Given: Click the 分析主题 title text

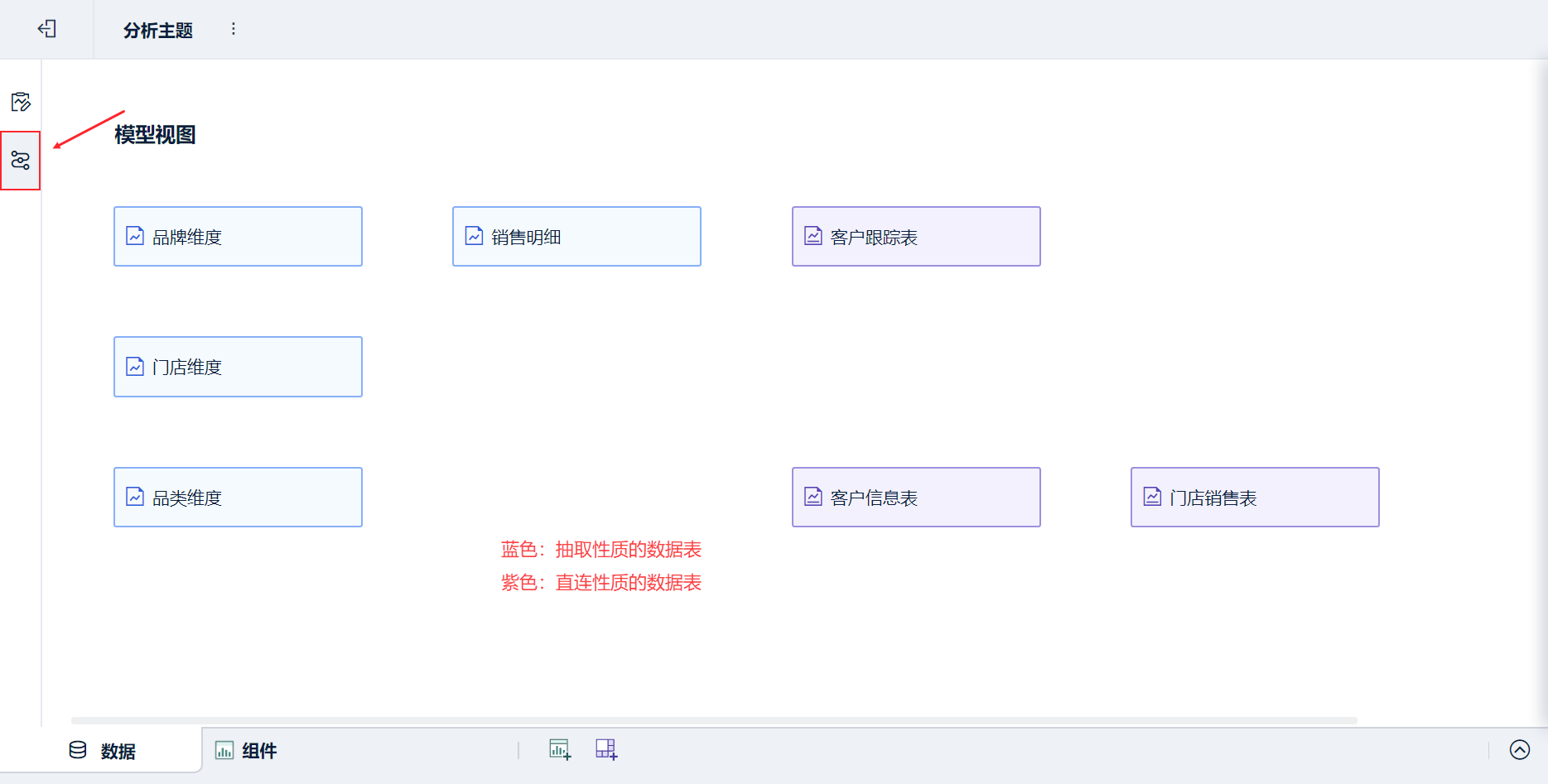Looking at the screenshot, I should coord(158,31).
